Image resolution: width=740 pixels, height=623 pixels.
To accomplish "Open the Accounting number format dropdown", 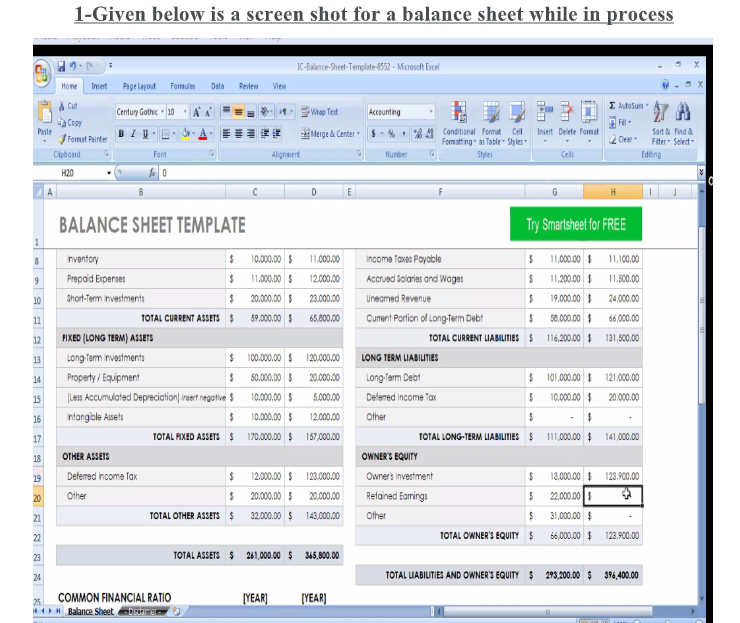I will click(431, 112).
